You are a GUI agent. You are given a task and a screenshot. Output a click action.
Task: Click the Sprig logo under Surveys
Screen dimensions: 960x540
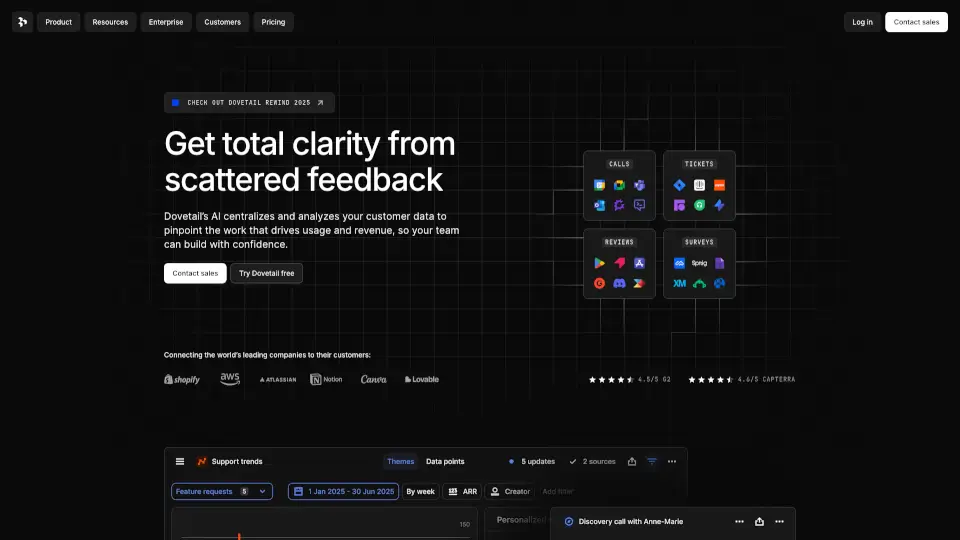(x=699, y=263)
